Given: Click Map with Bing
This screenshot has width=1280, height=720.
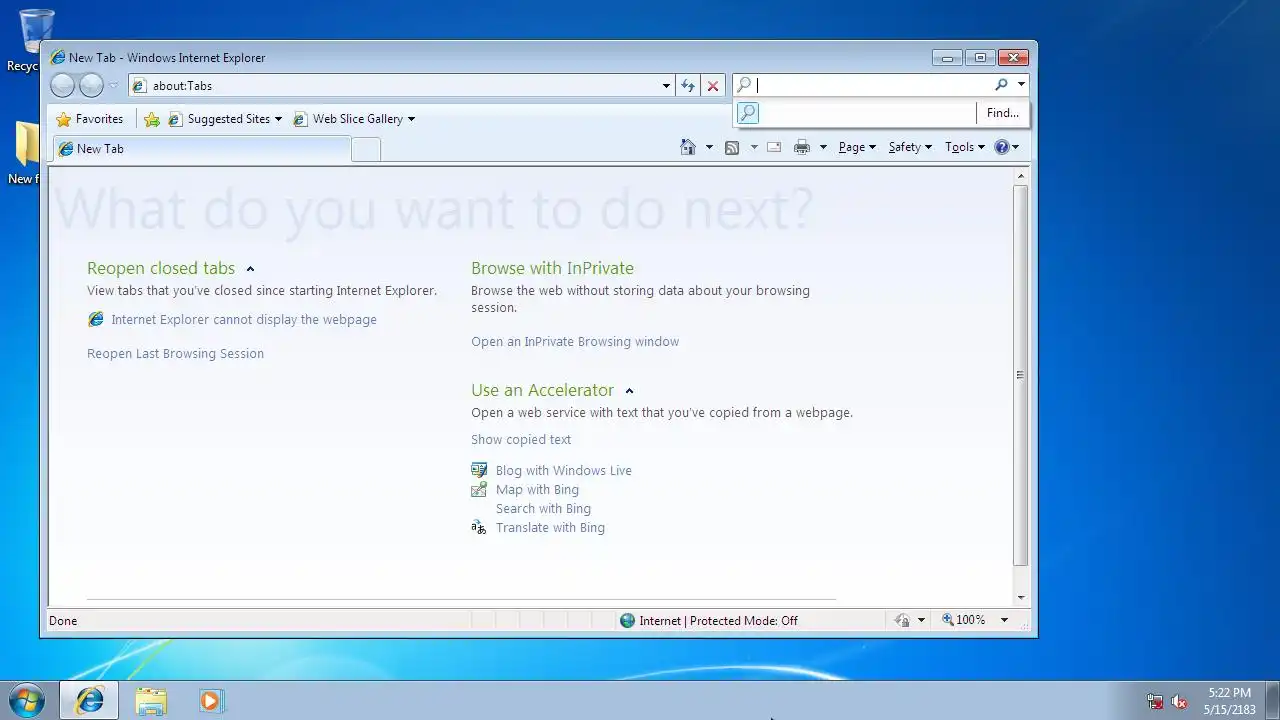Looking at the screenshot, I should point(537,490).
